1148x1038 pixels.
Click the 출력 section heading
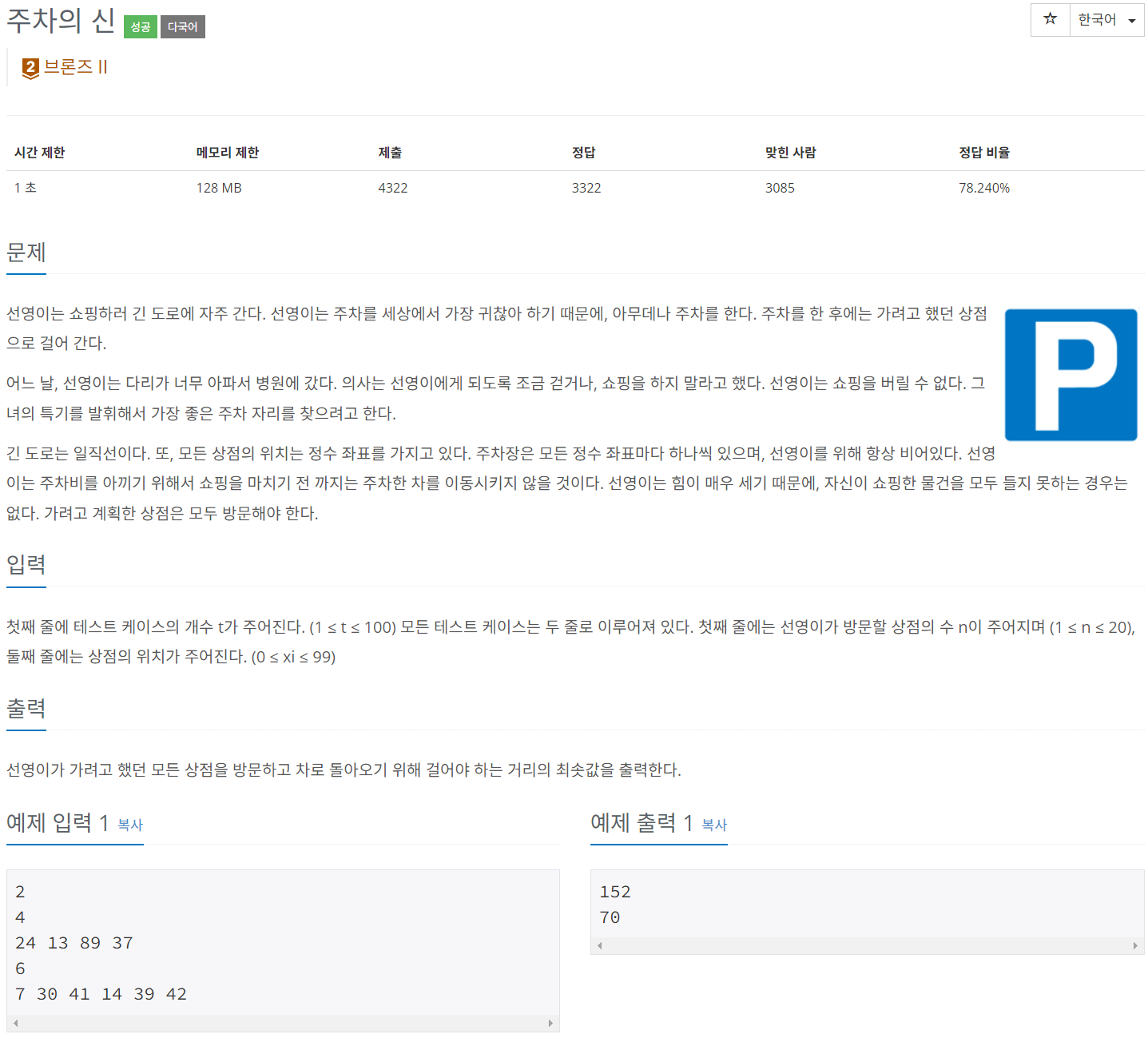click(x=26, y=709)
